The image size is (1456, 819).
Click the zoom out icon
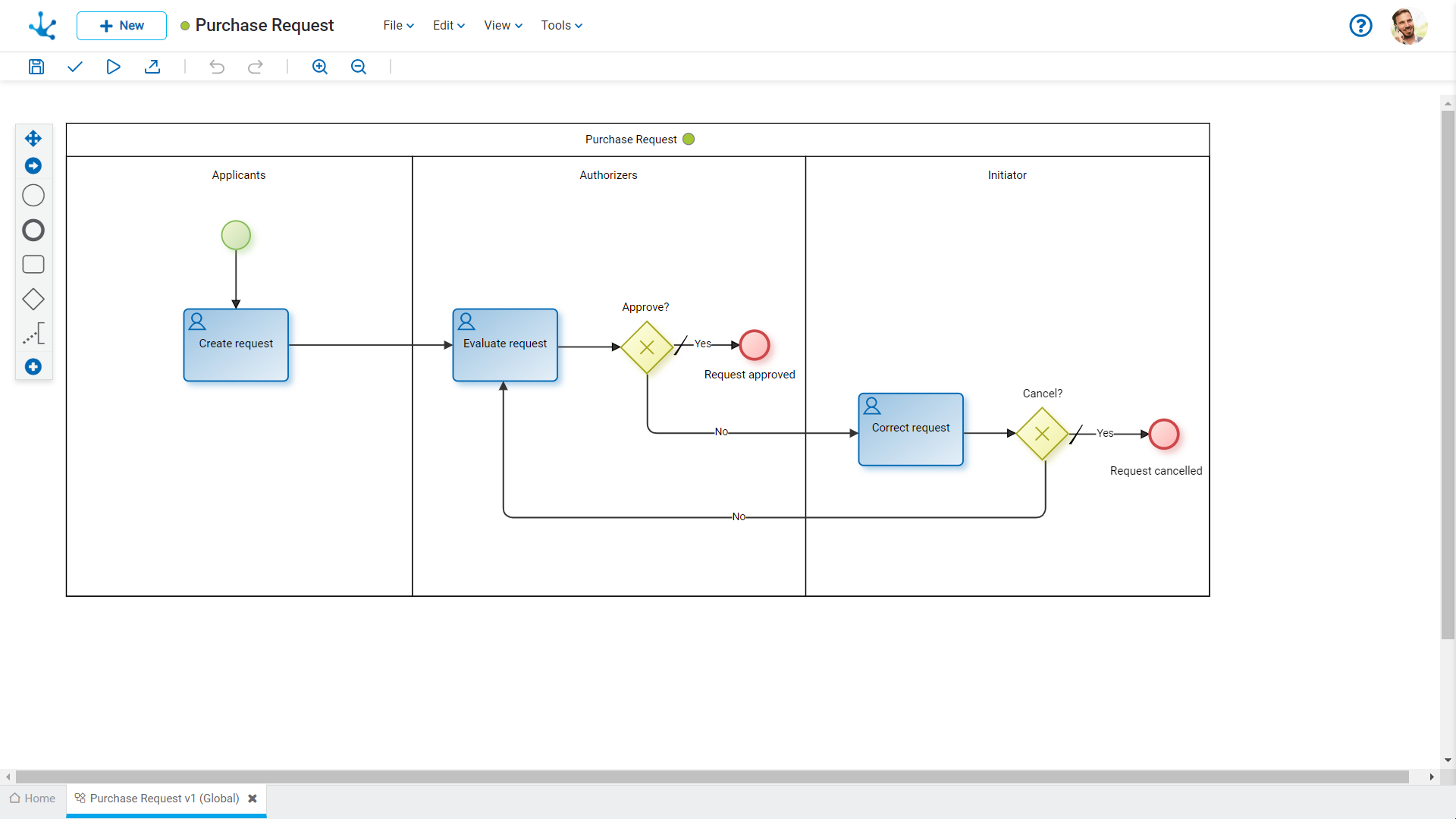(x=357, y=67)
